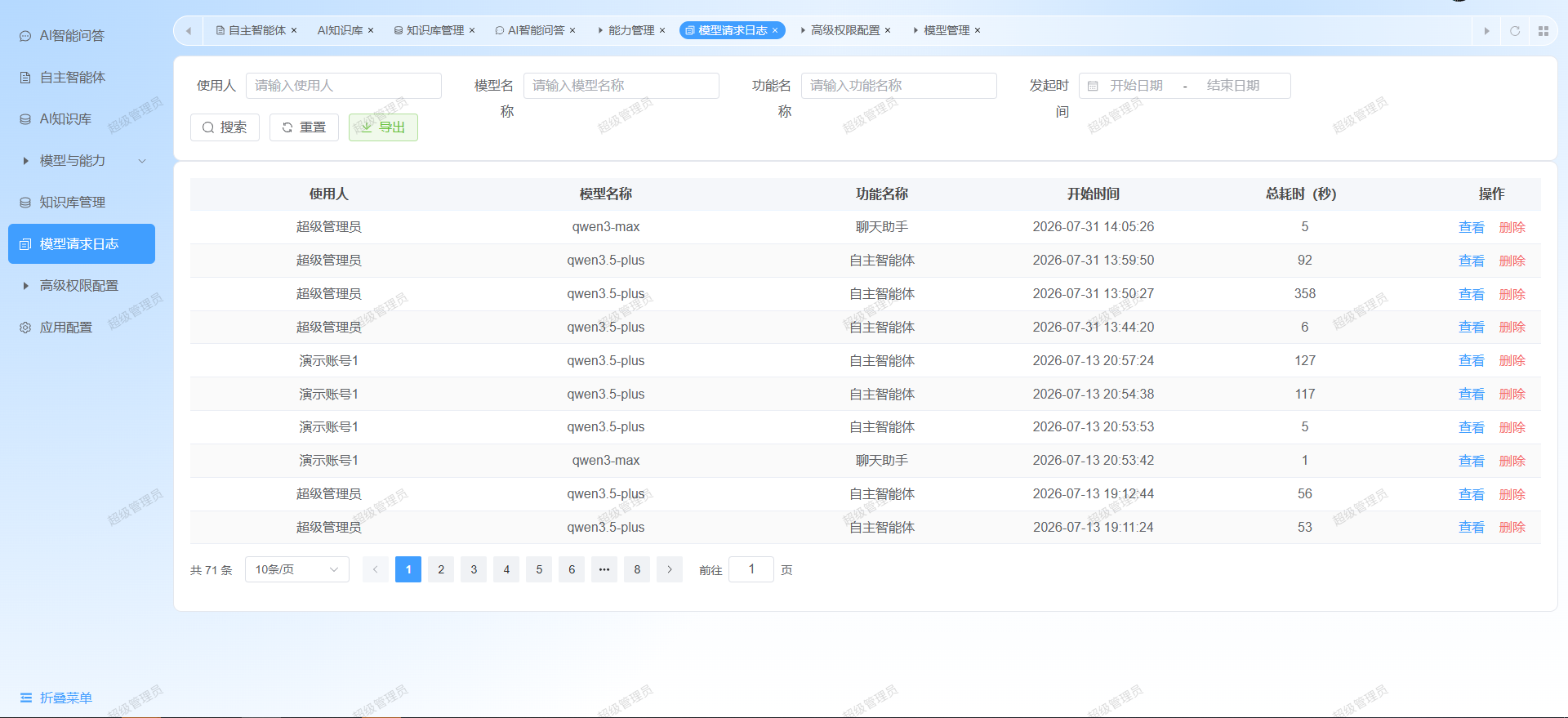Focus the 功能名称 input field
Image resolution: width=1568 pixels, height=718 pixels.
pos(899,86)
